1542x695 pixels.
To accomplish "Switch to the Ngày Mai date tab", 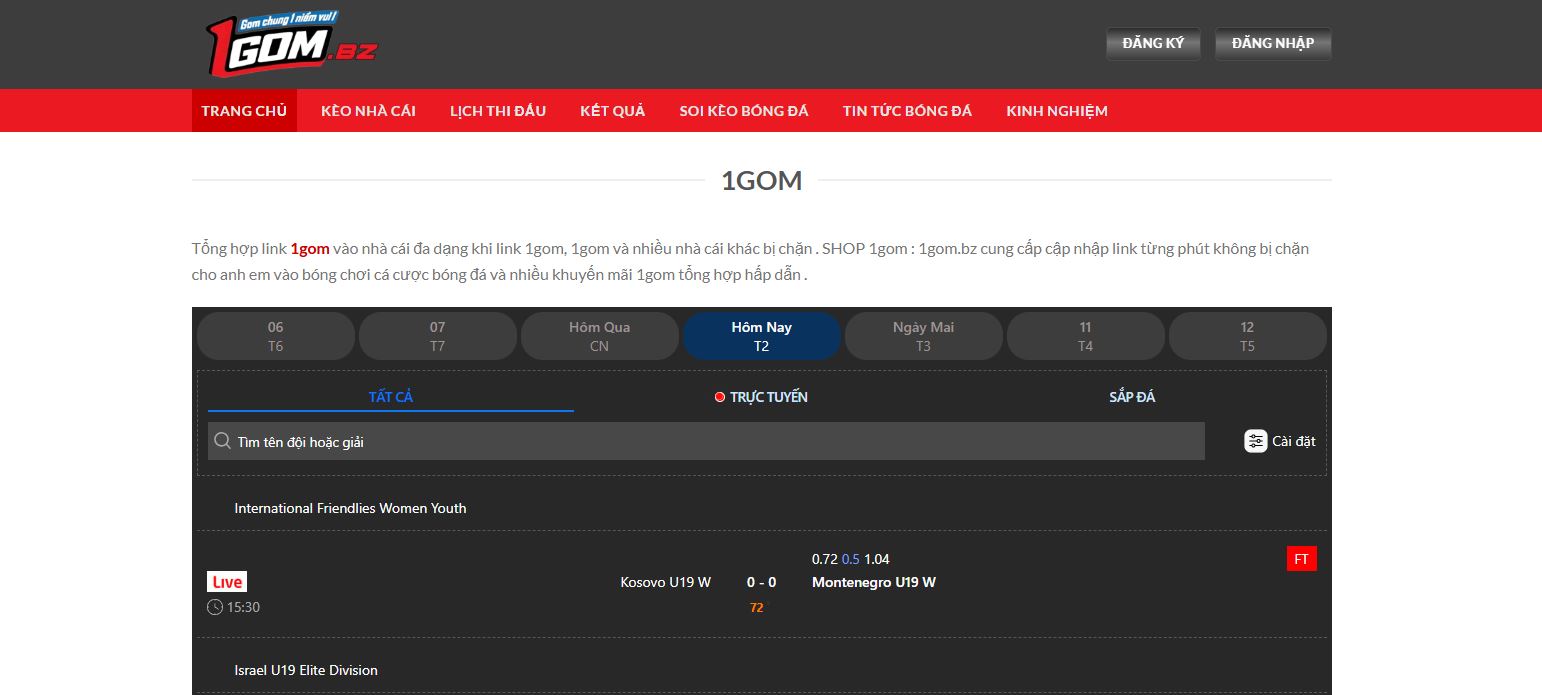I will pos(923,336).
